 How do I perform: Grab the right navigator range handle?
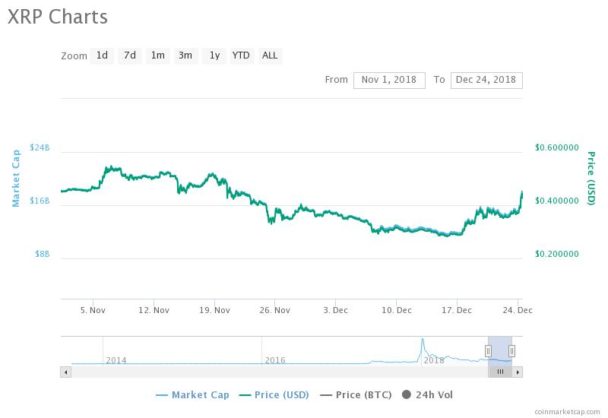[x=512, y=351]
